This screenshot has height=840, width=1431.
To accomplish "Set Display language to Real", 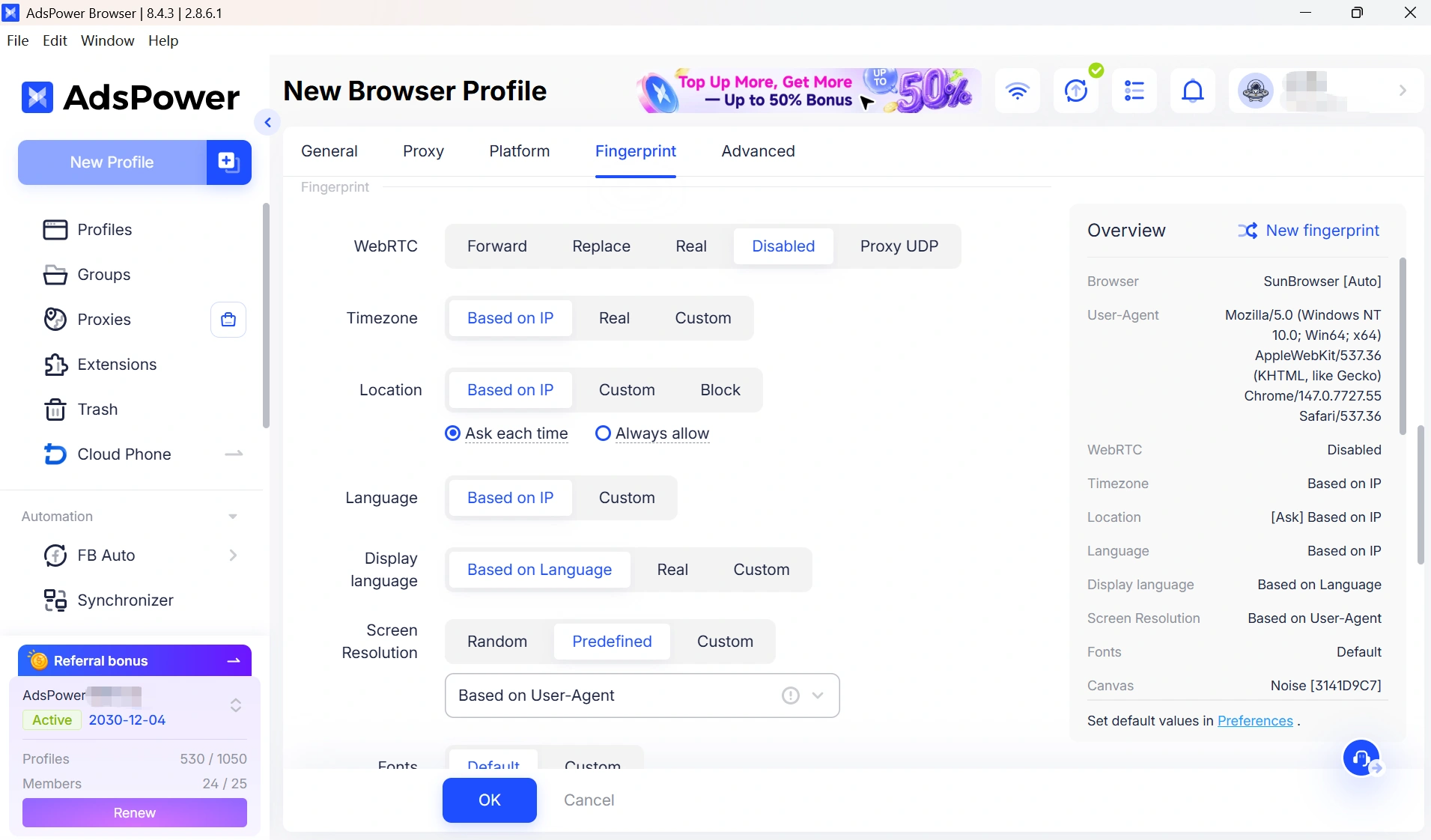I will click(672, 570).
